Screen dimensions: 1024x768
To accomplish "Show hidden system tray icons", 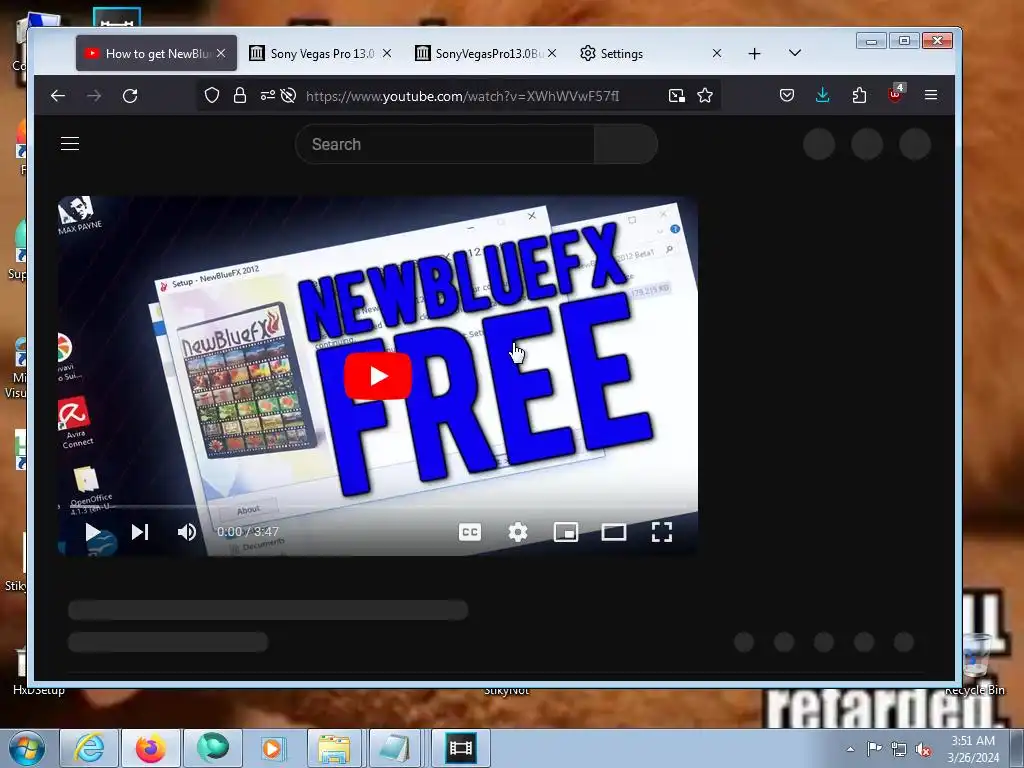I will 850,749.
